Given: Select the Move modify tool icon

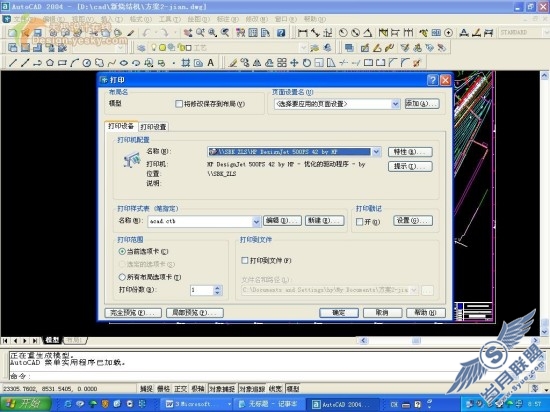Looking at the screenshot, I should [x=294, y=63].
